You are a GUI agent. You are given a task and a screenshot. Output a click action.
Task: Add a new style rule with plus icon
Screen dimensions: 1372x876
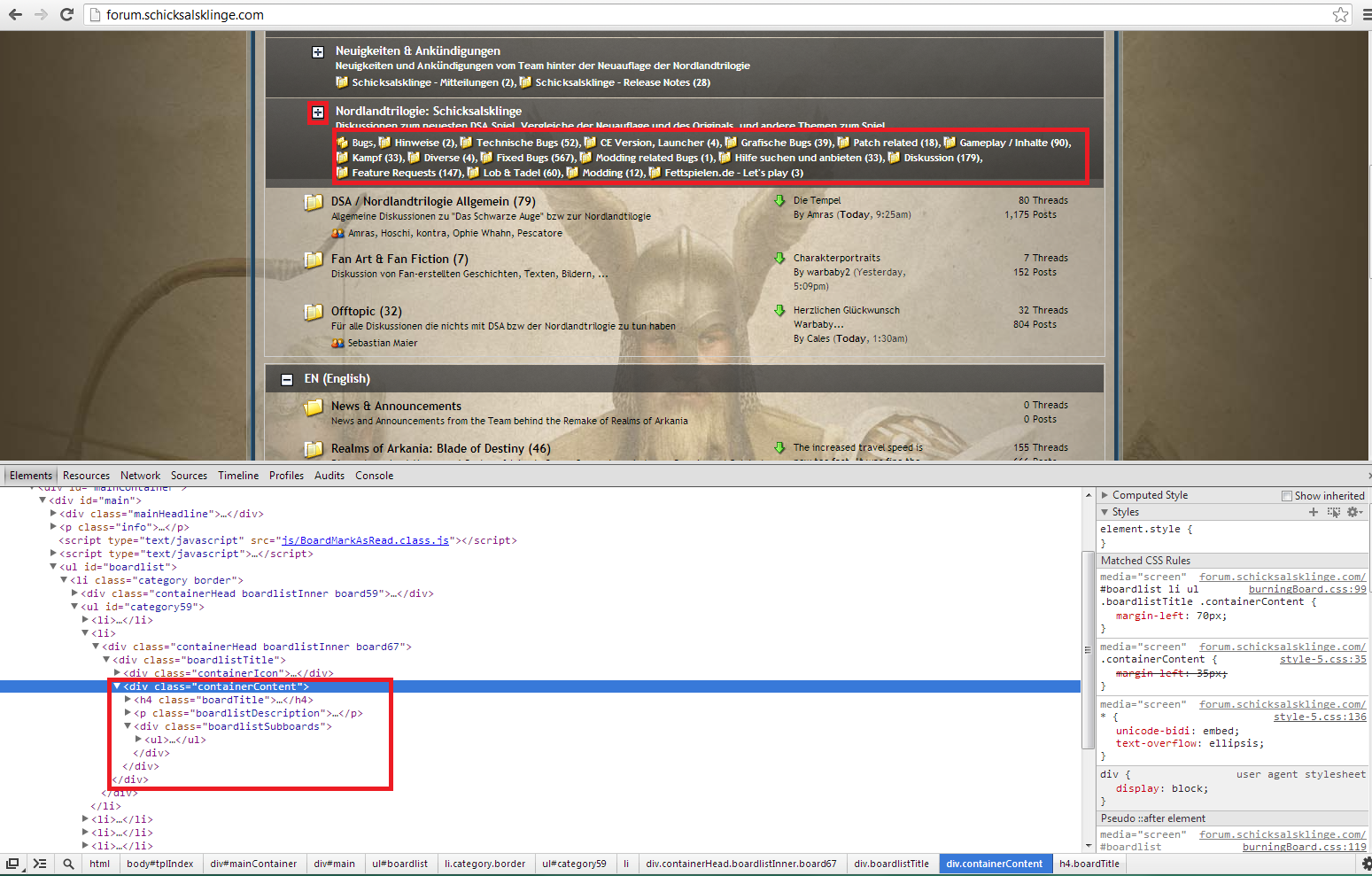tap(1314, 512)
